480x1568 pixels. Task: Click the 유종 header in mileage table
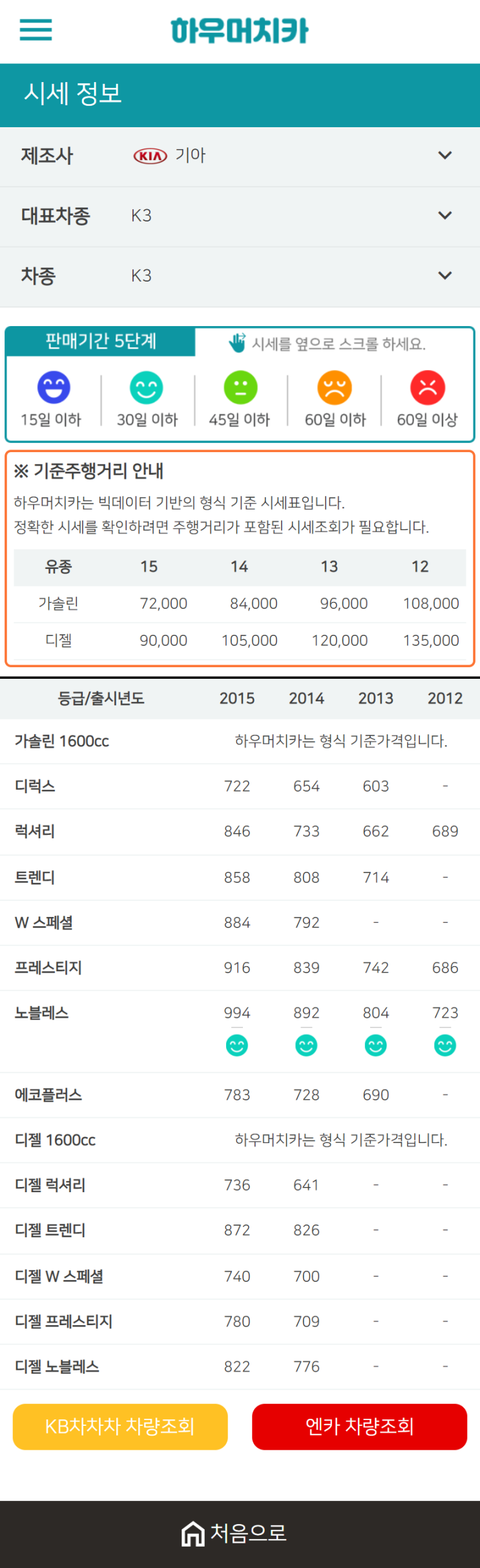pyautogui.click(x=59, y=567)
